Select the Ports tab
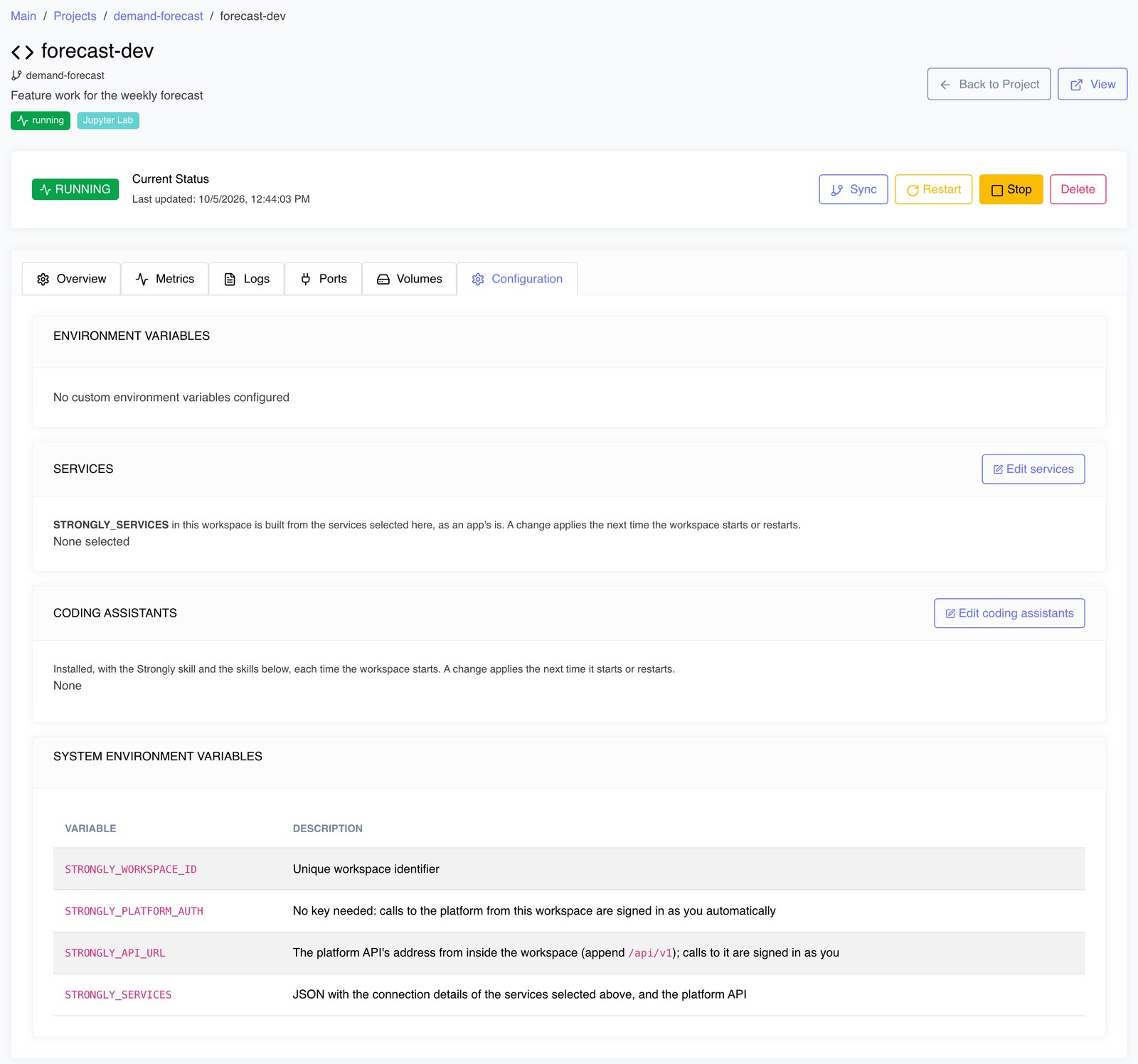This screenshot has width=1138, height=1064. pos(324,279)
